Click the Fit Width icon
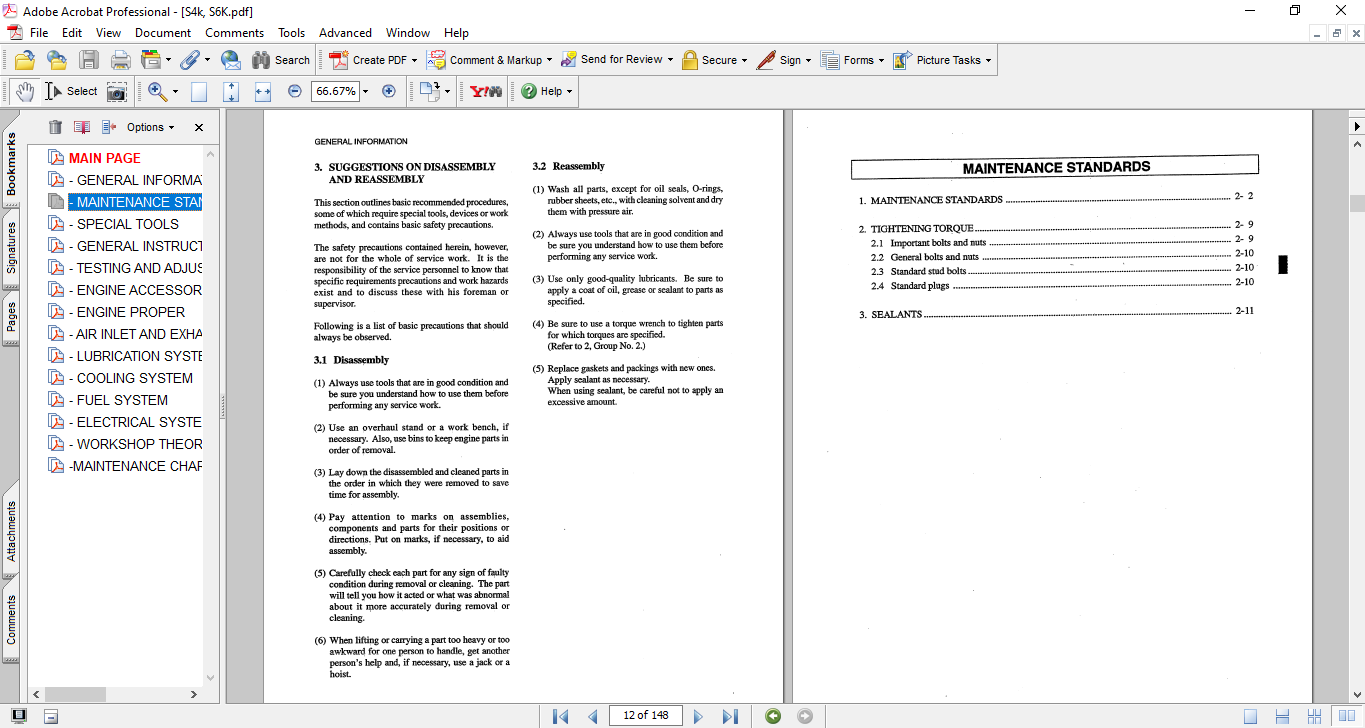 click(x=263, y=91)
